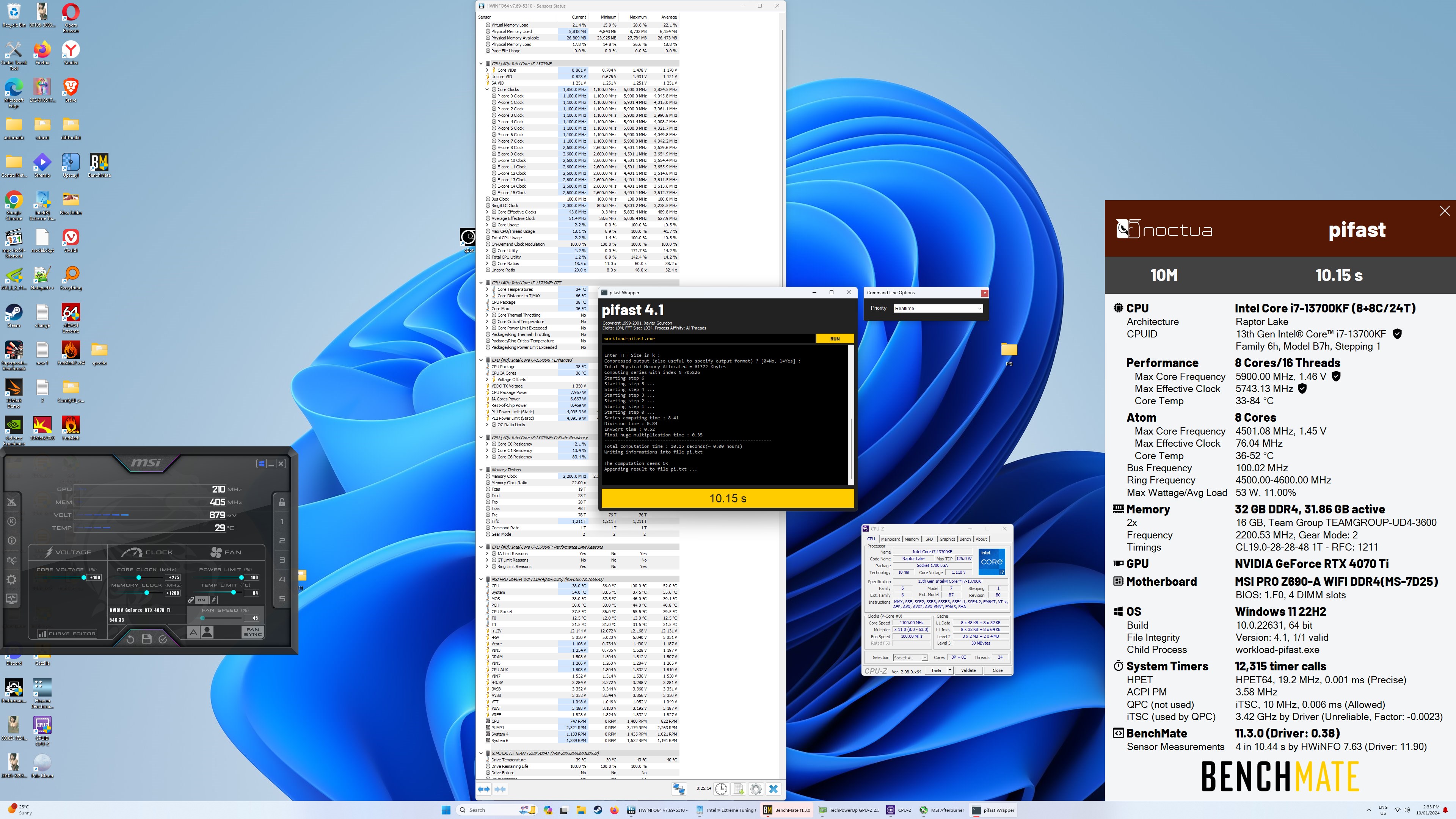The width and height of the screenshot is (1456, 819).
Task: Launch the Afterburner OC Scanner icon
Action: 11,560
